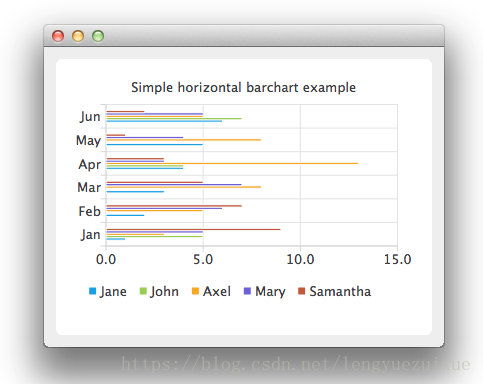Click the 'Simple horizontal barchart example' chart title
The width and height of the screenshot is (483, 384).
tap(243, 88)
